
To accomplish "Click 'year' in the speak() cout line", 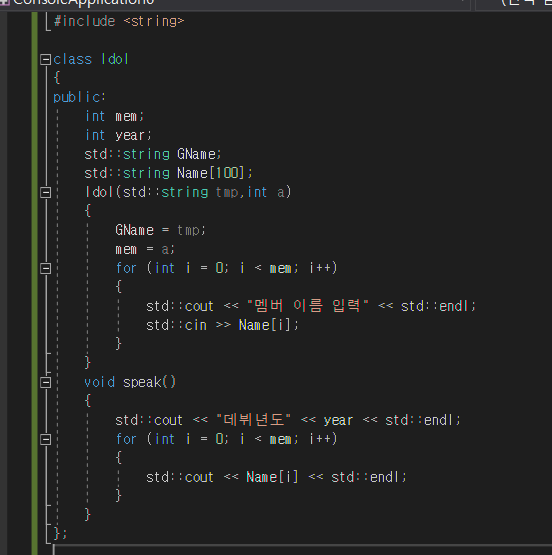I will pyautogui.click(x=338, y=420).
